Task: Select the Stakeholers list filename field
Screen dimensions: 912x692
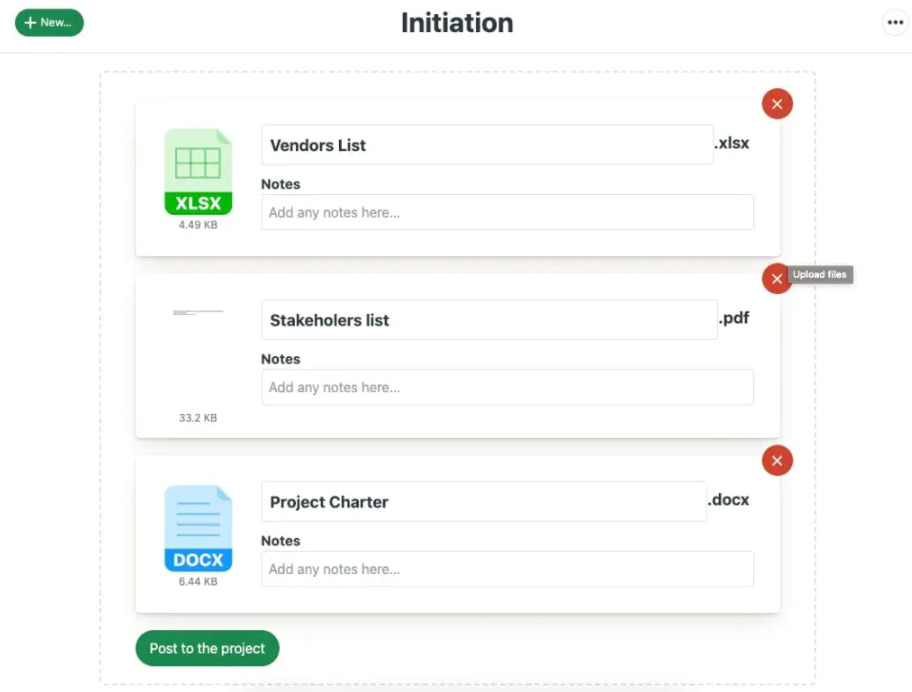Action: click(485, 319)
